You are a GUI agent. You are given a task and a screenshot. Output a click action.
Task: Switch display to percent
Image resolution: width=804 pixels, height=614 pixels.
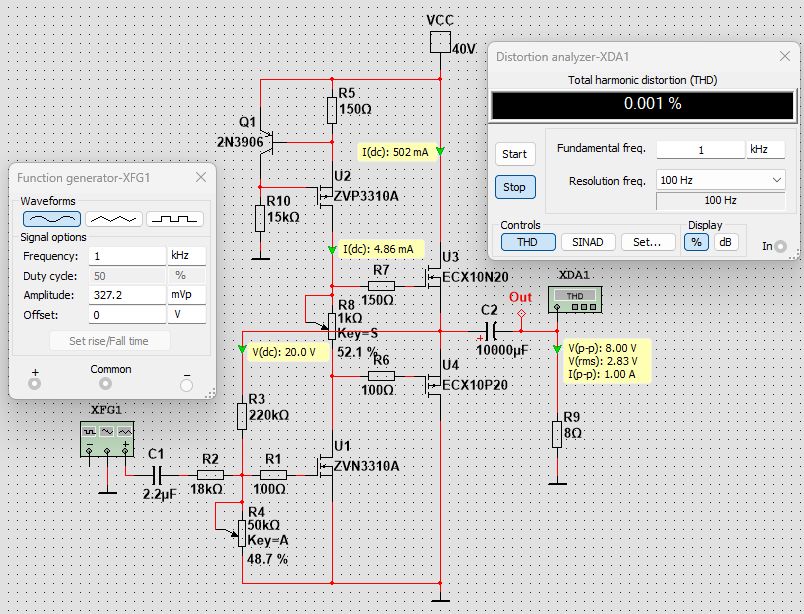click(x=696, y=242)
